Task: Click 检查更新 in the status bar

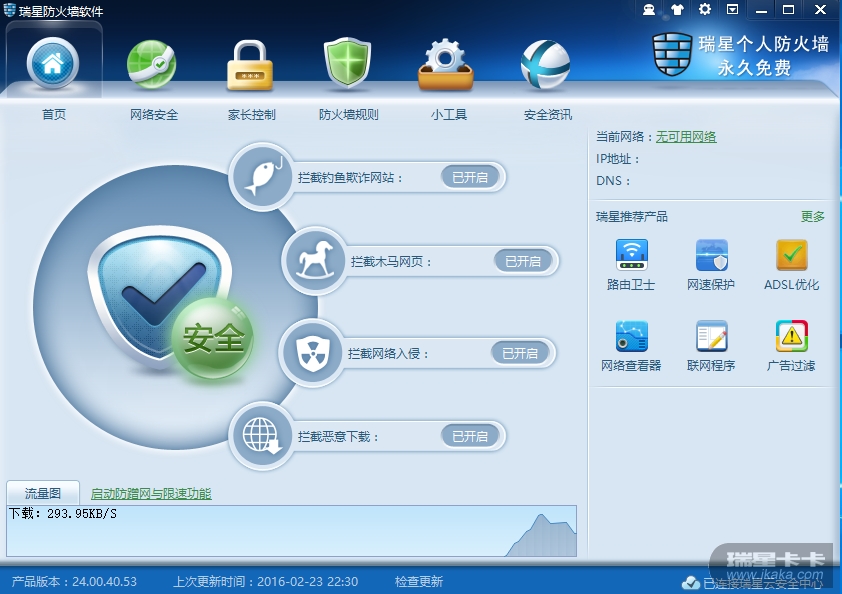Action: pos(419,581)
